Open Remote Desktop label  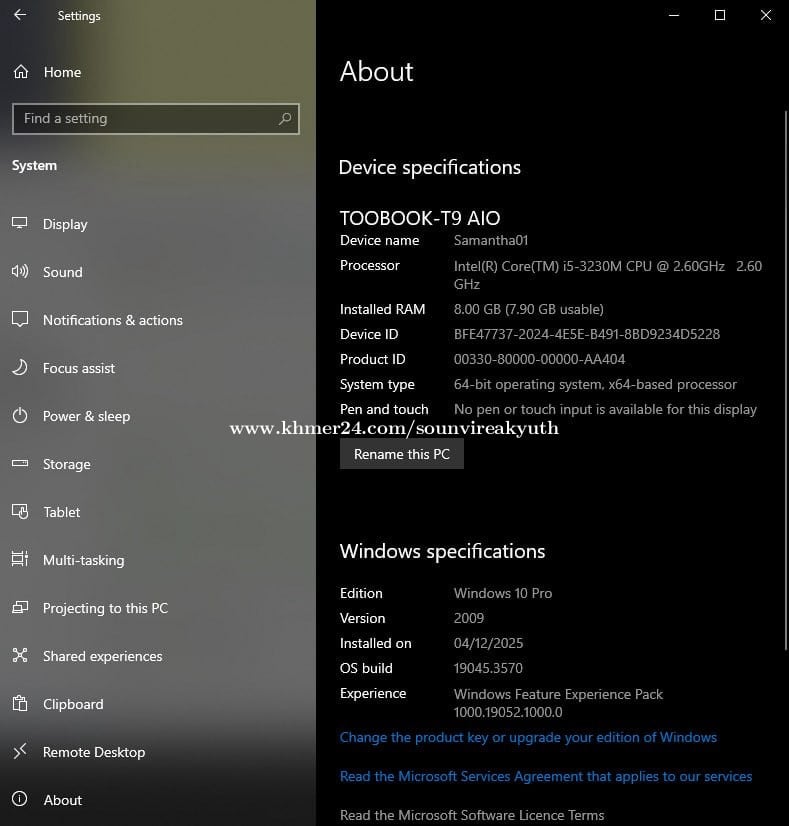tap(94, 752)
